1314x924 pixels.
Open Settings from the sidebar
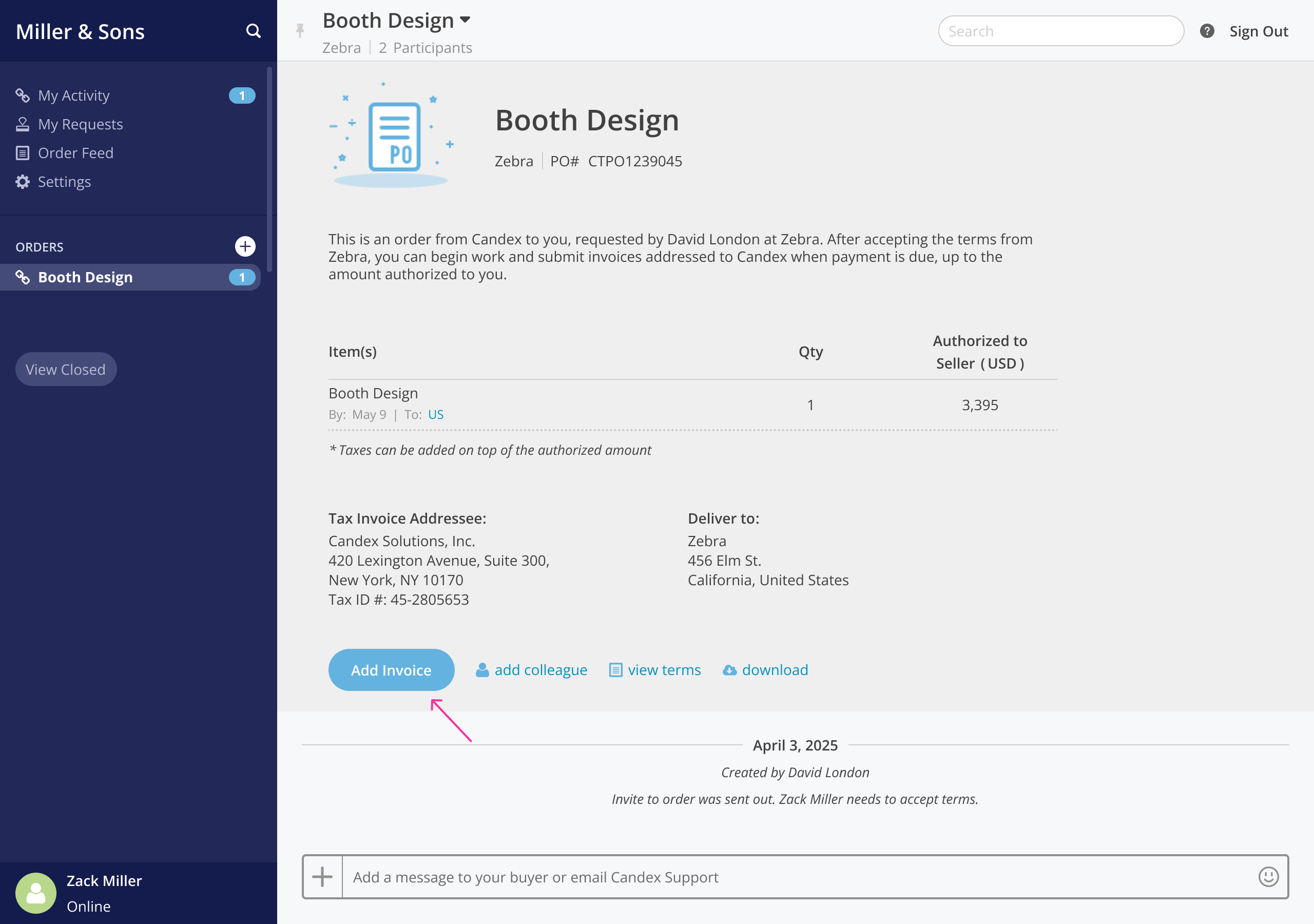point(64,182)
